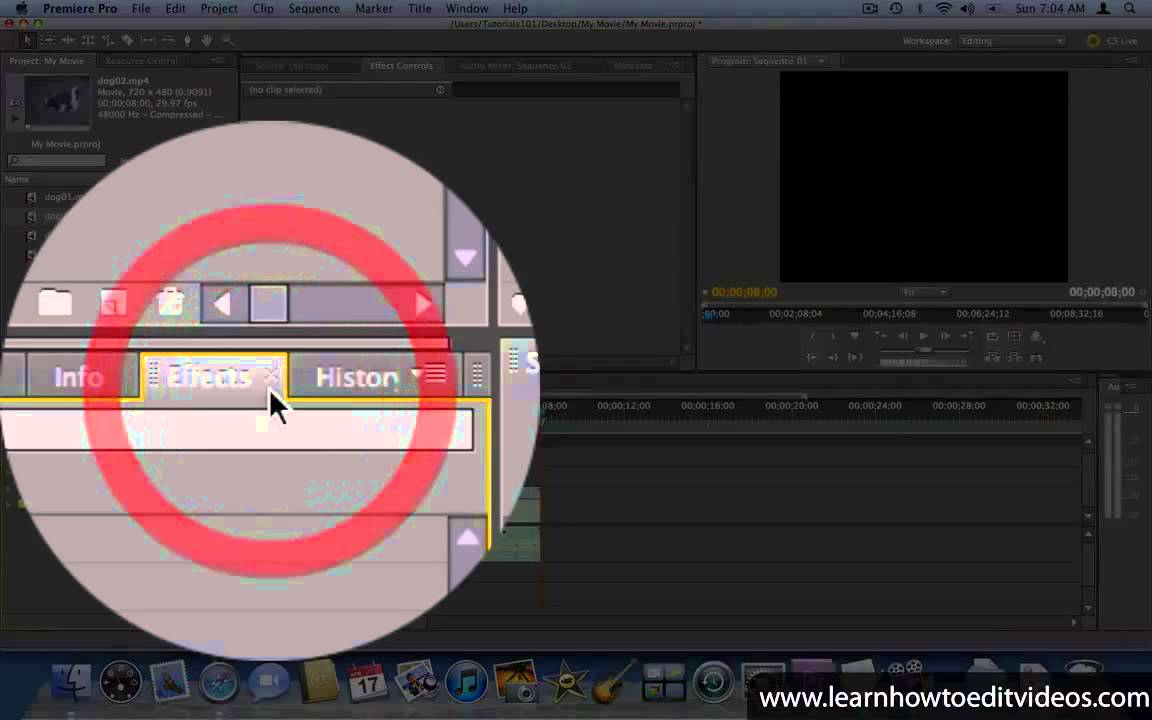
Task: Click the dog02.mp4 preview thumbnail image
Action: (x=57, y=101)
